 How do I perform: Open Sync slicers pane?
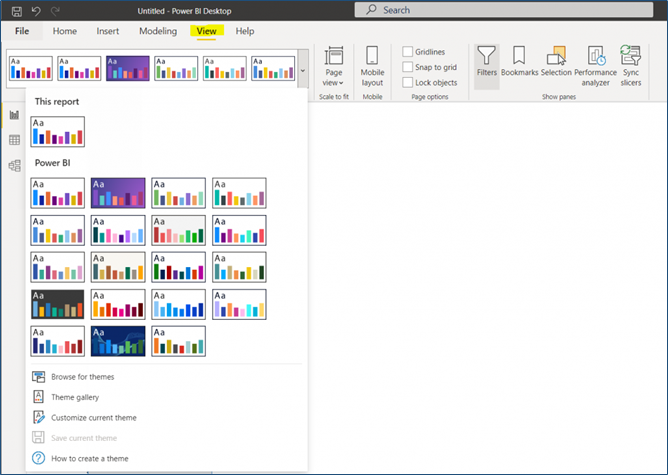point(631,66)
